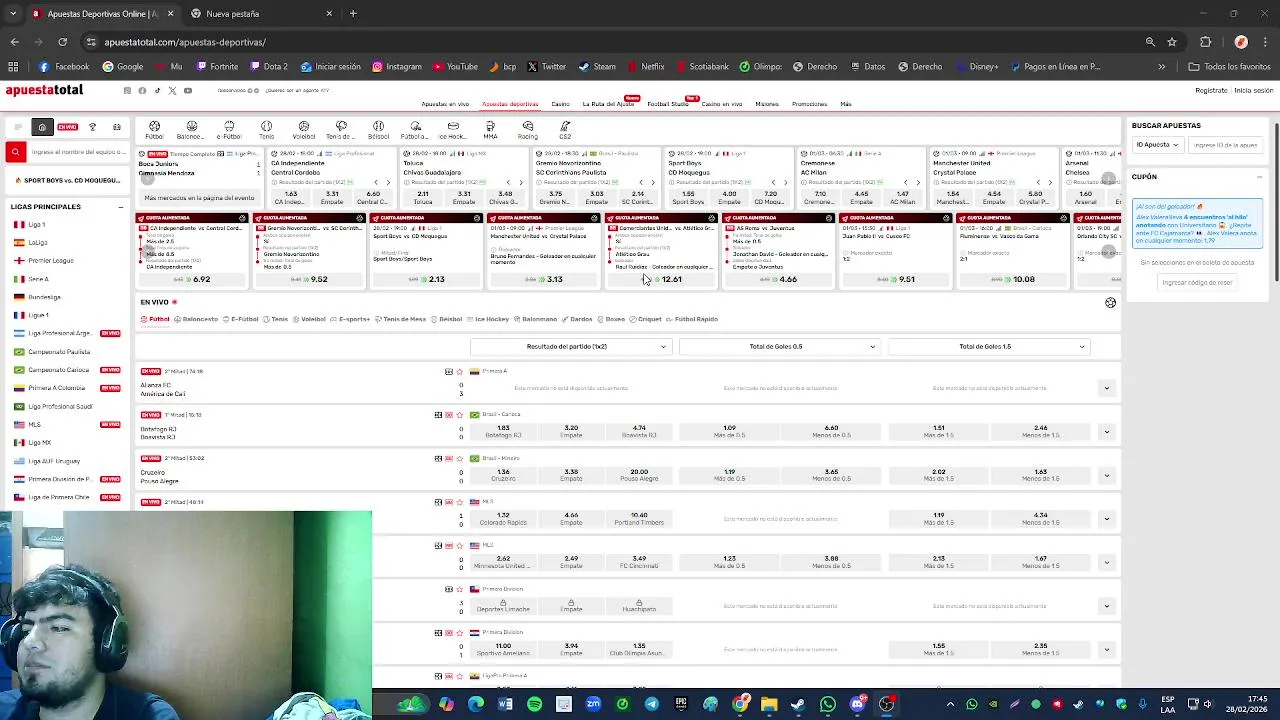
Task: Switch to the Baloncesto live tab
Action: tap(197, 319)
